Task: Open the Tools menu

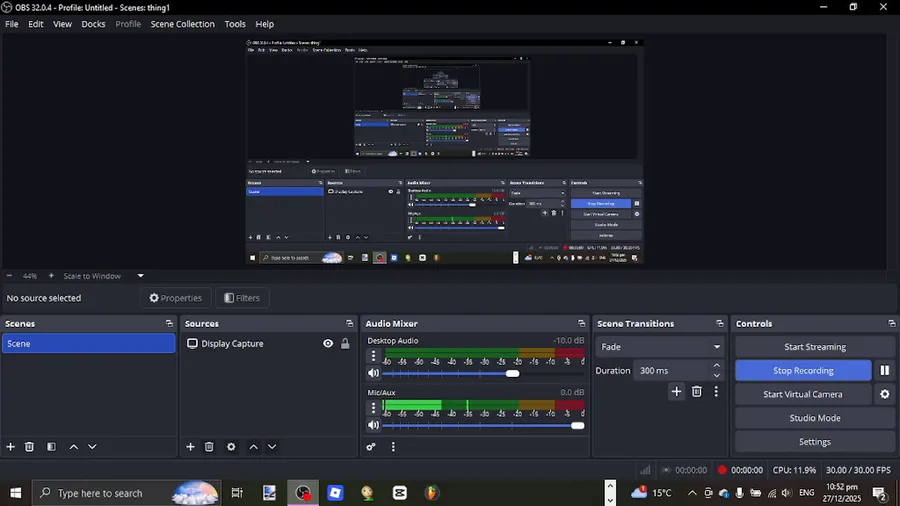Action: (x=235, y=24)
